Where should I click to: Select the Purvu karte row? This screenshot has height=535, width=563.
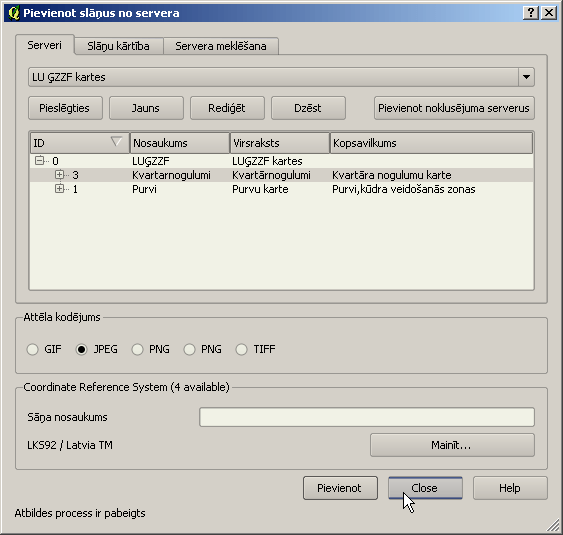point(282,189)
